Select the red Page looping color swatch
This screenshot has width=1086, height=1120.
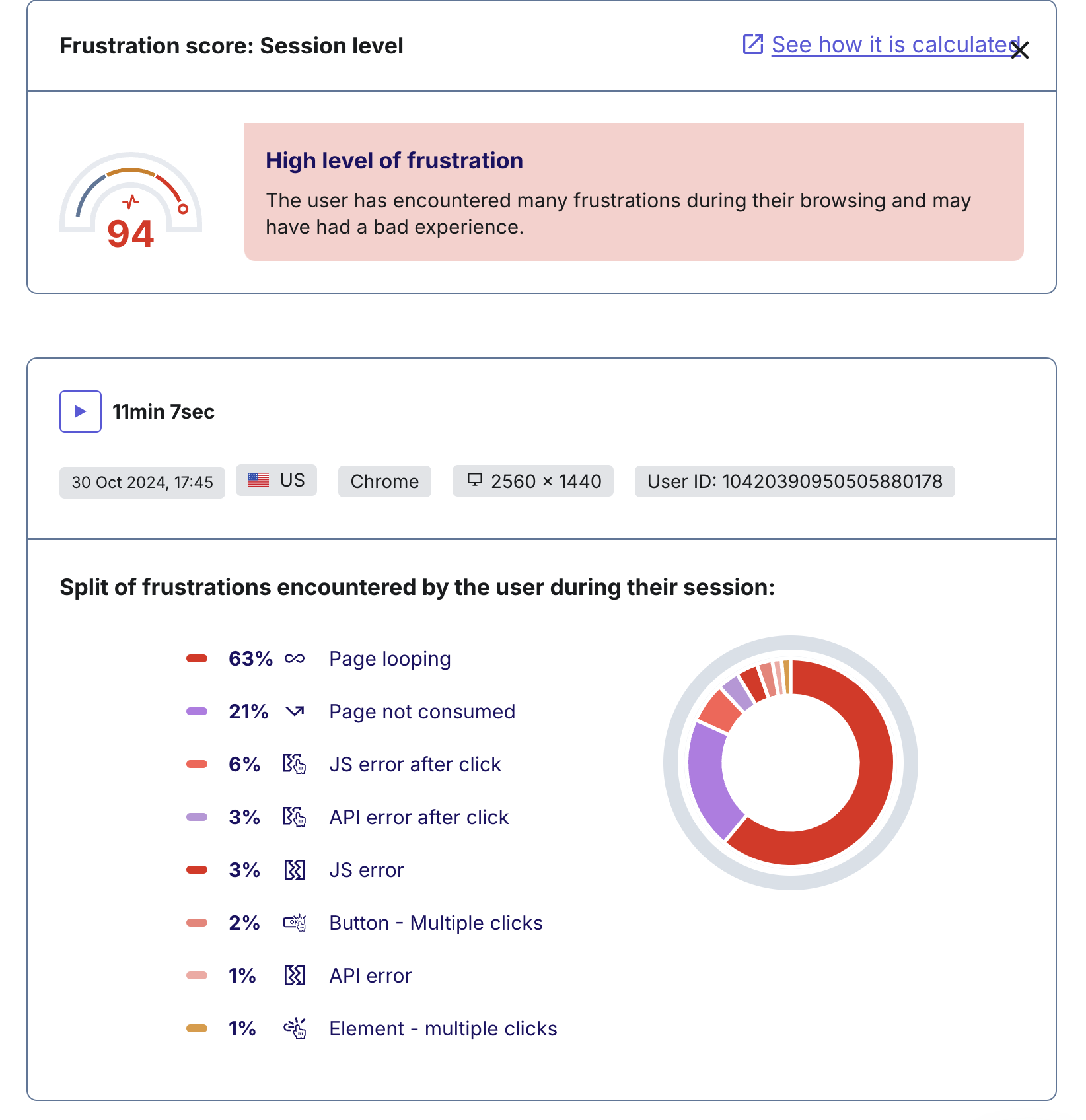(x=197, y=658)
